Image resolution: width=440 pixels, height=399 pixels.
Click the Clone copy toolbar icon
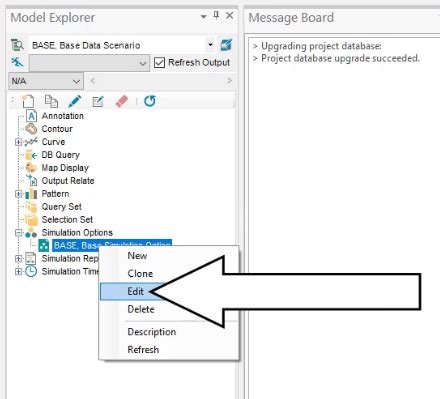pos(51,101)
